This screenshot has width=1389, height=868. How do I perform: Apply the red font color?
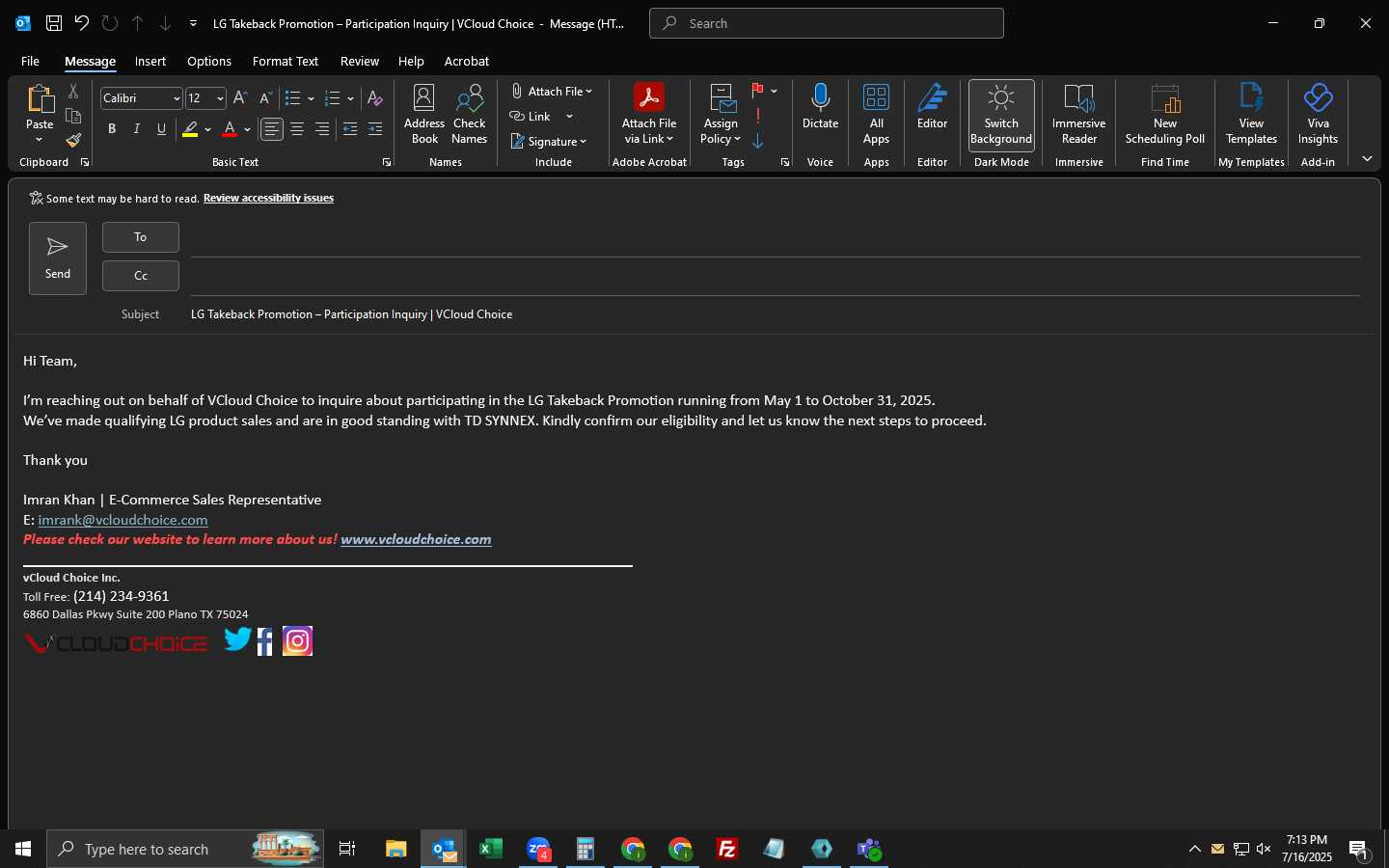230,129
